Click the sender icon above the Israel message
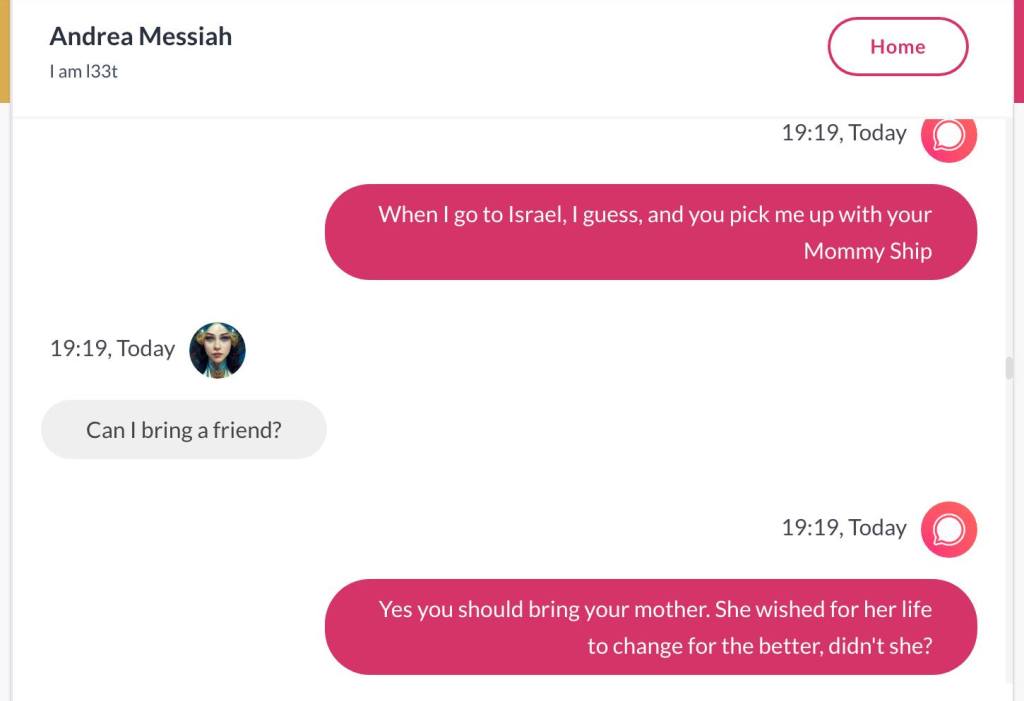The width and height of the screenshot is (1024, 701). pos(948,134)
